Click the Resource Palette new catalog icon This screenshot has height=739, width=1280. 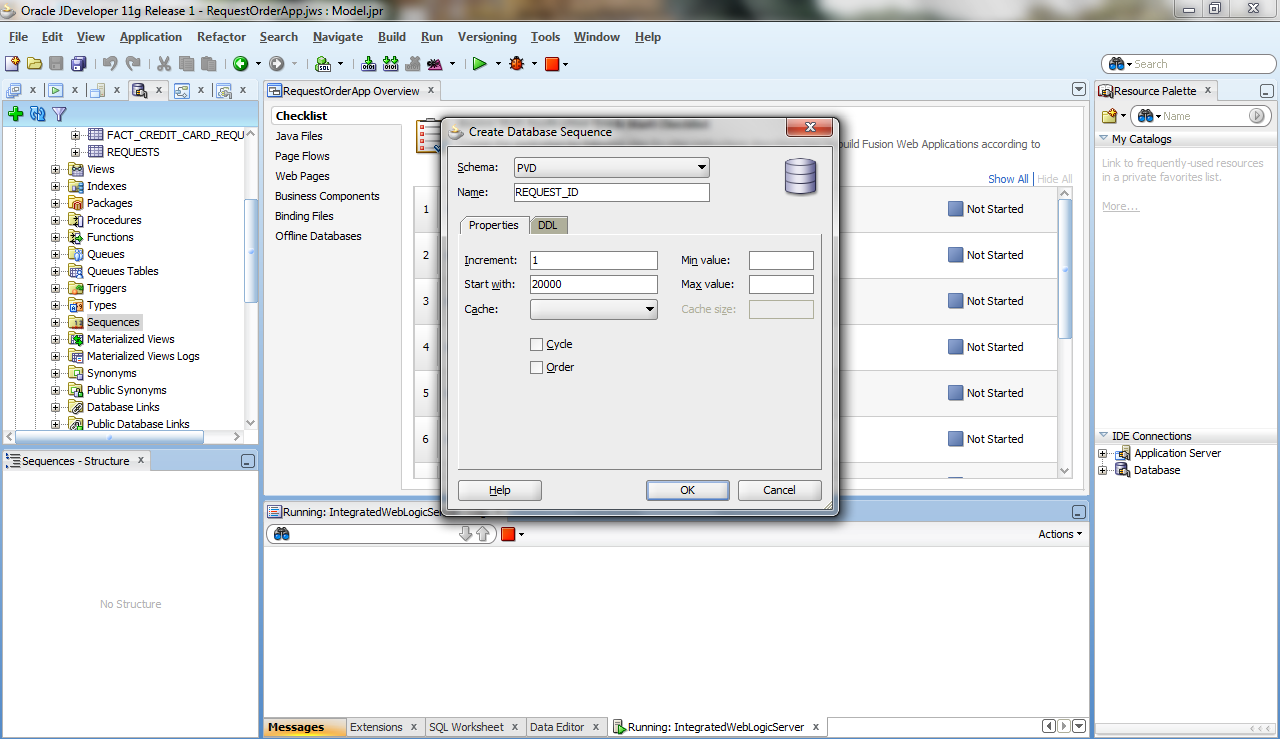coord(1109,116)
